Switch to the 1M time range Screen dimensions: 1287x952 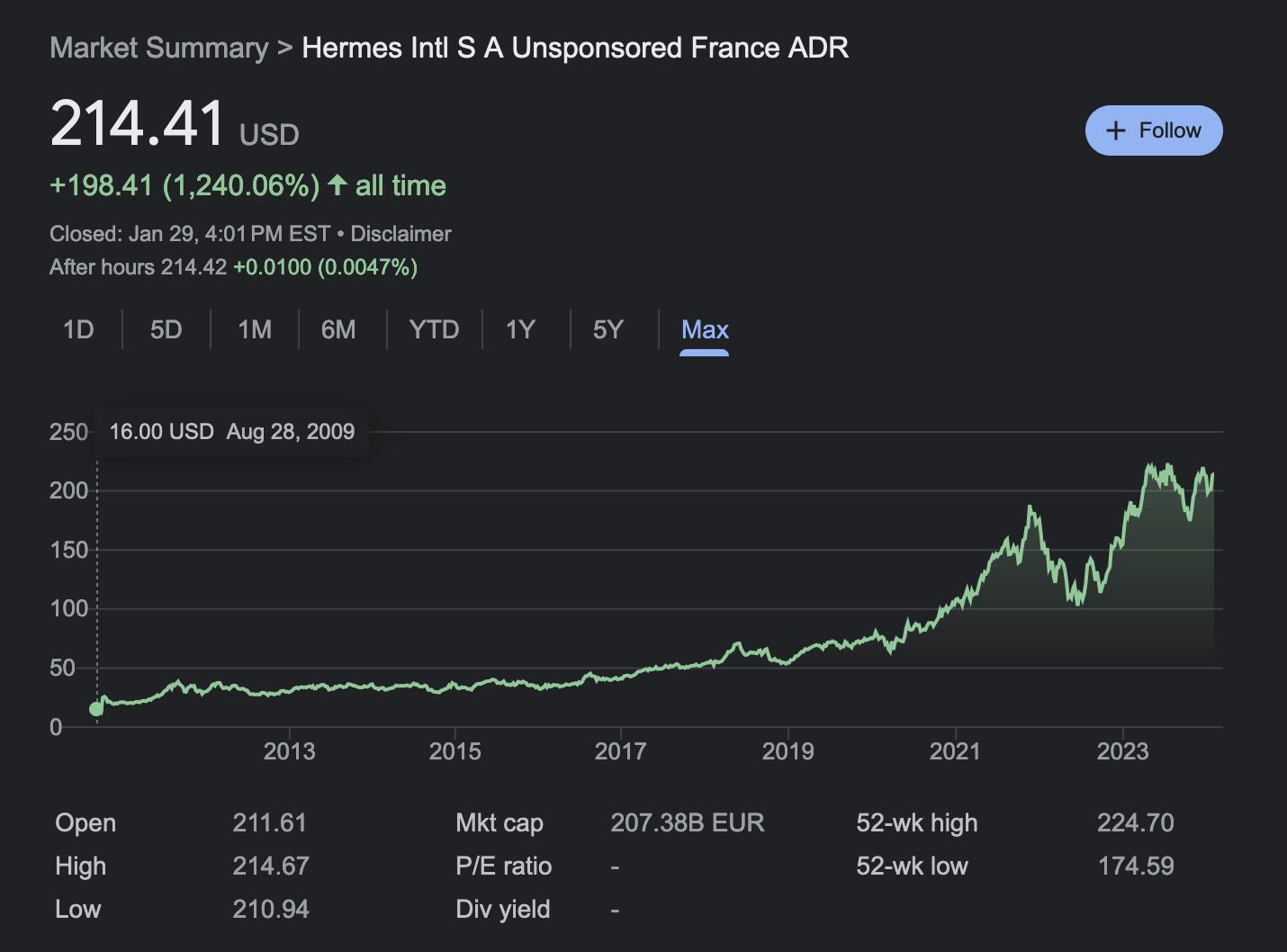pos(255,329)
